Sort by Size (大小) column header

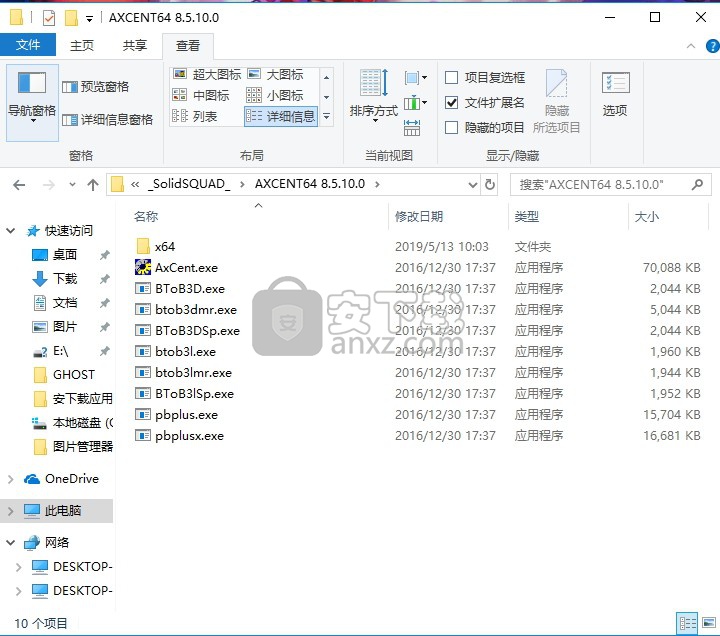point(647,216)
